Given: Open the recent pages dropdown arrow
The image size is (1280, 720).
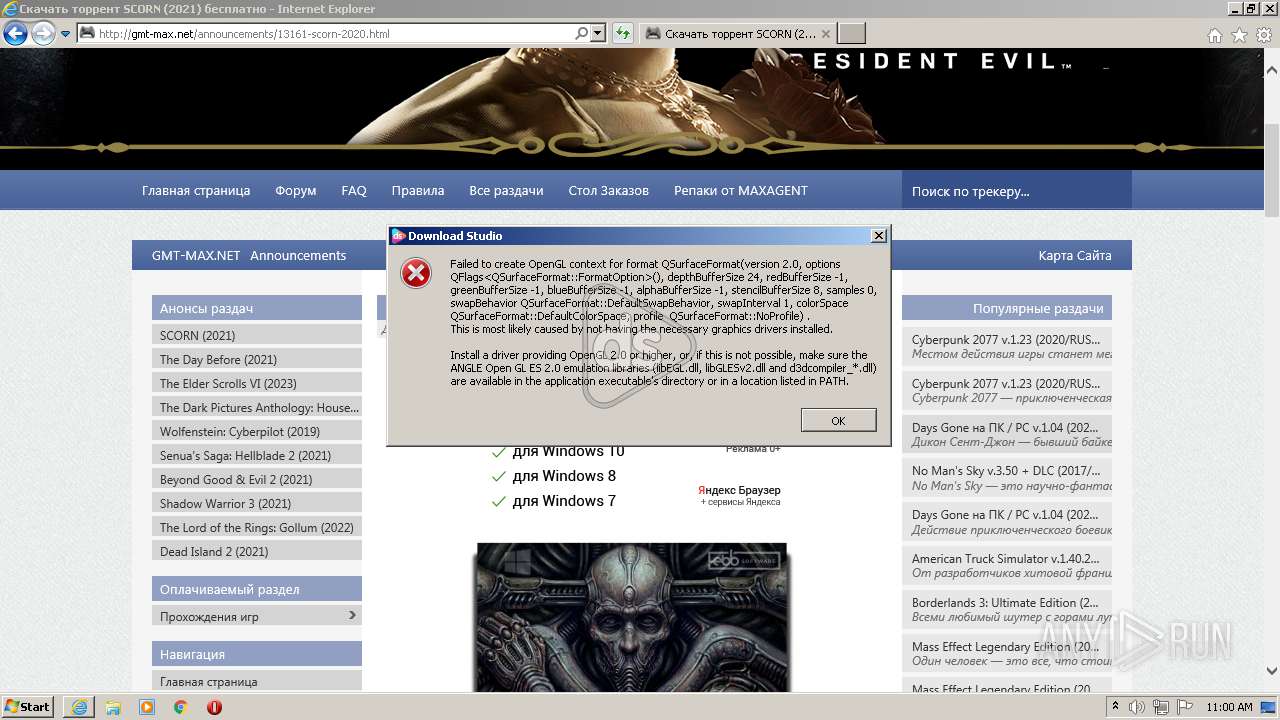Looking at the screenshot, I should [x=66, y=34].
